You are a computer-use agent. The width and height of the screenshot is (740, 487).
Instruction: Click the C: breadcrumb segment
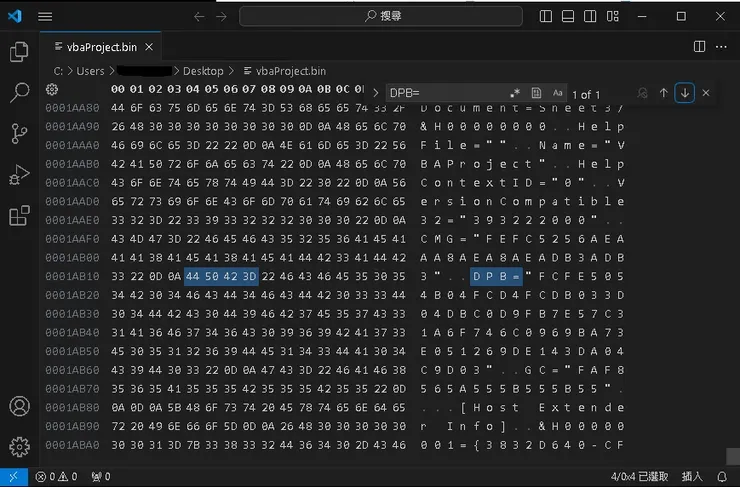[x=58, y=71]
